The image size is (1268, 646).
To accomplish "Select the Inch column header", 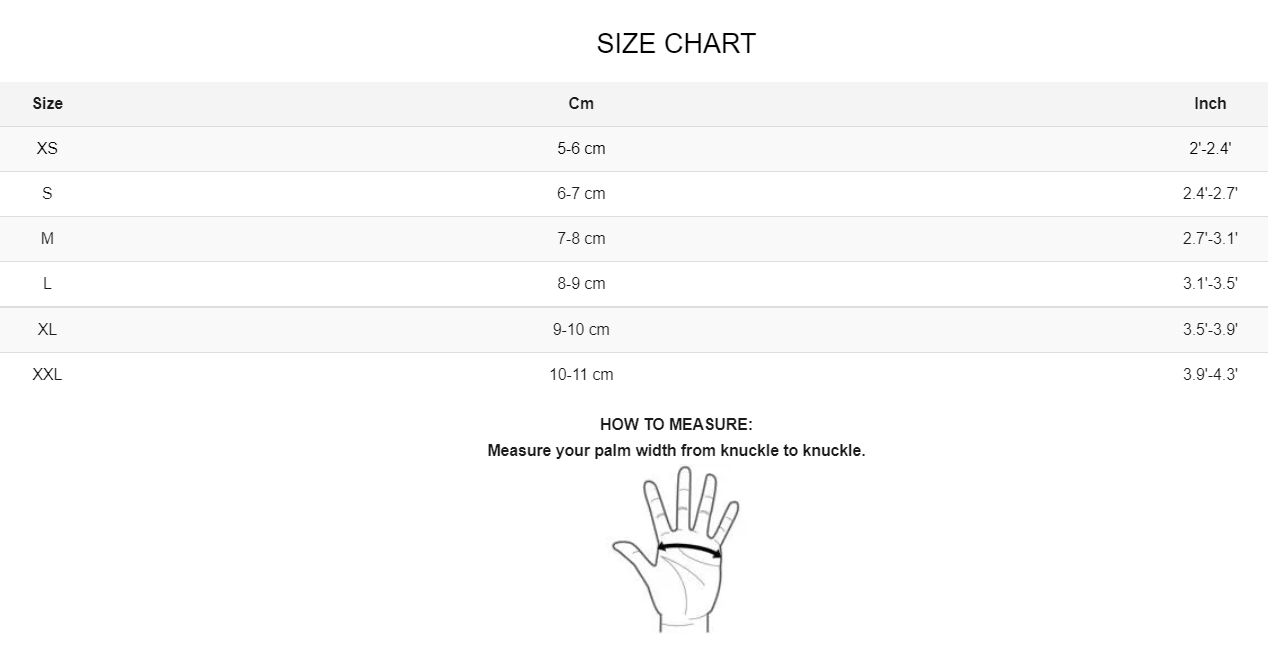I will pos(1210,103).
